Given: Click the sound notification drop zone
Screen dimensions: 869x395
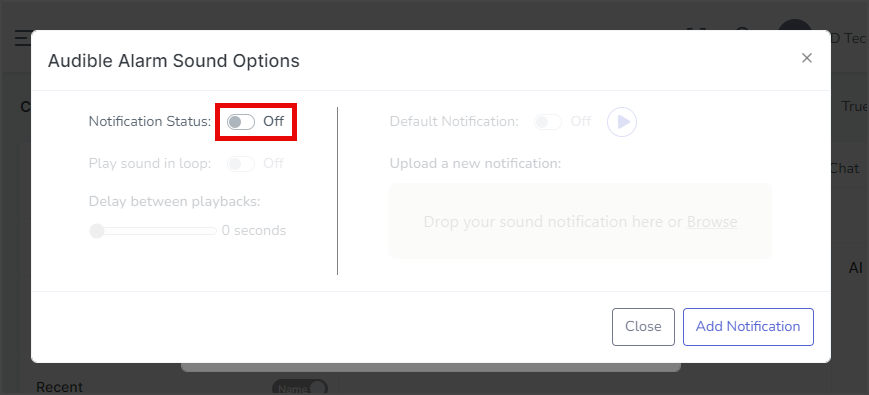Looking at the screenshot, I should [580, 221].
